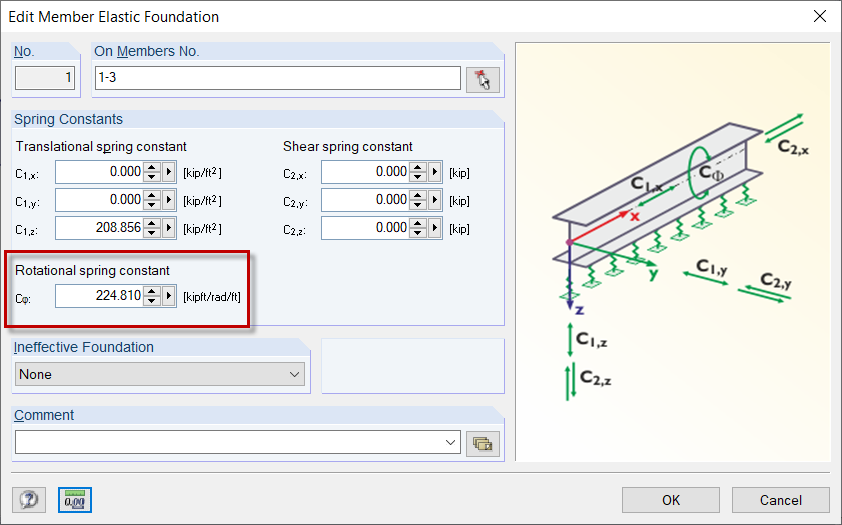Click the kipft/rad/ft unit label
The width and height of the screenshot is (842, 525).
212,297
